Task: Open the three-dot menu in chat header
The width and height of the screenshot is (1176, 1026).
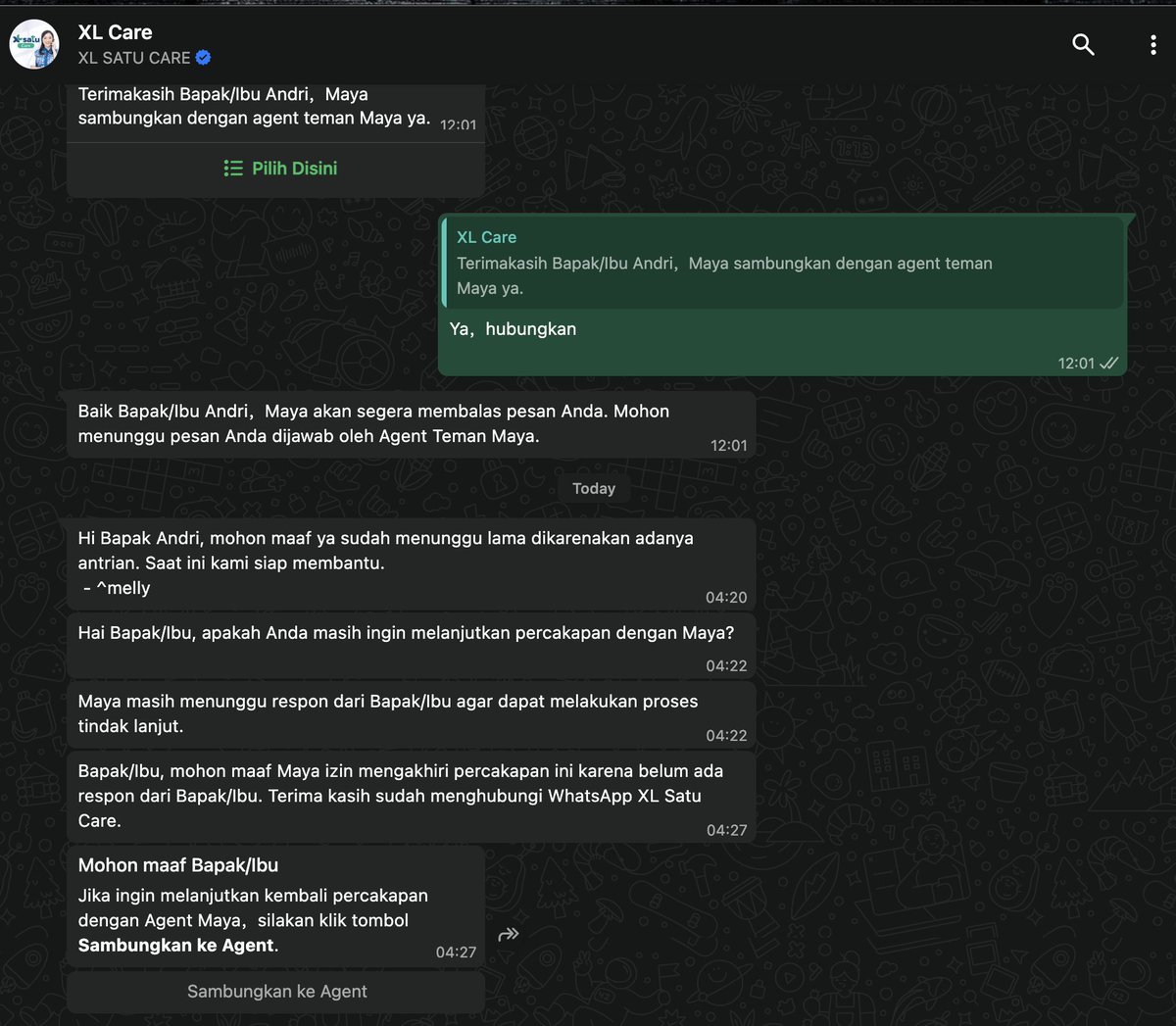Action: point(1152,44)
